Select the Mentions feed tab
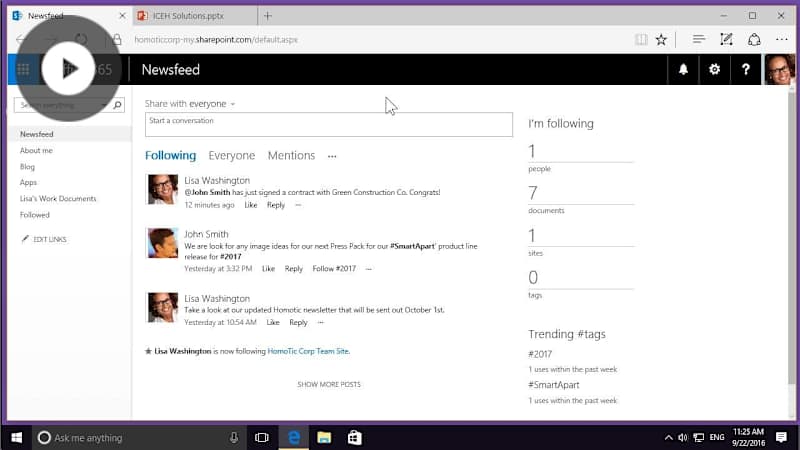800x450 pixels. click(x=291, y=155)
